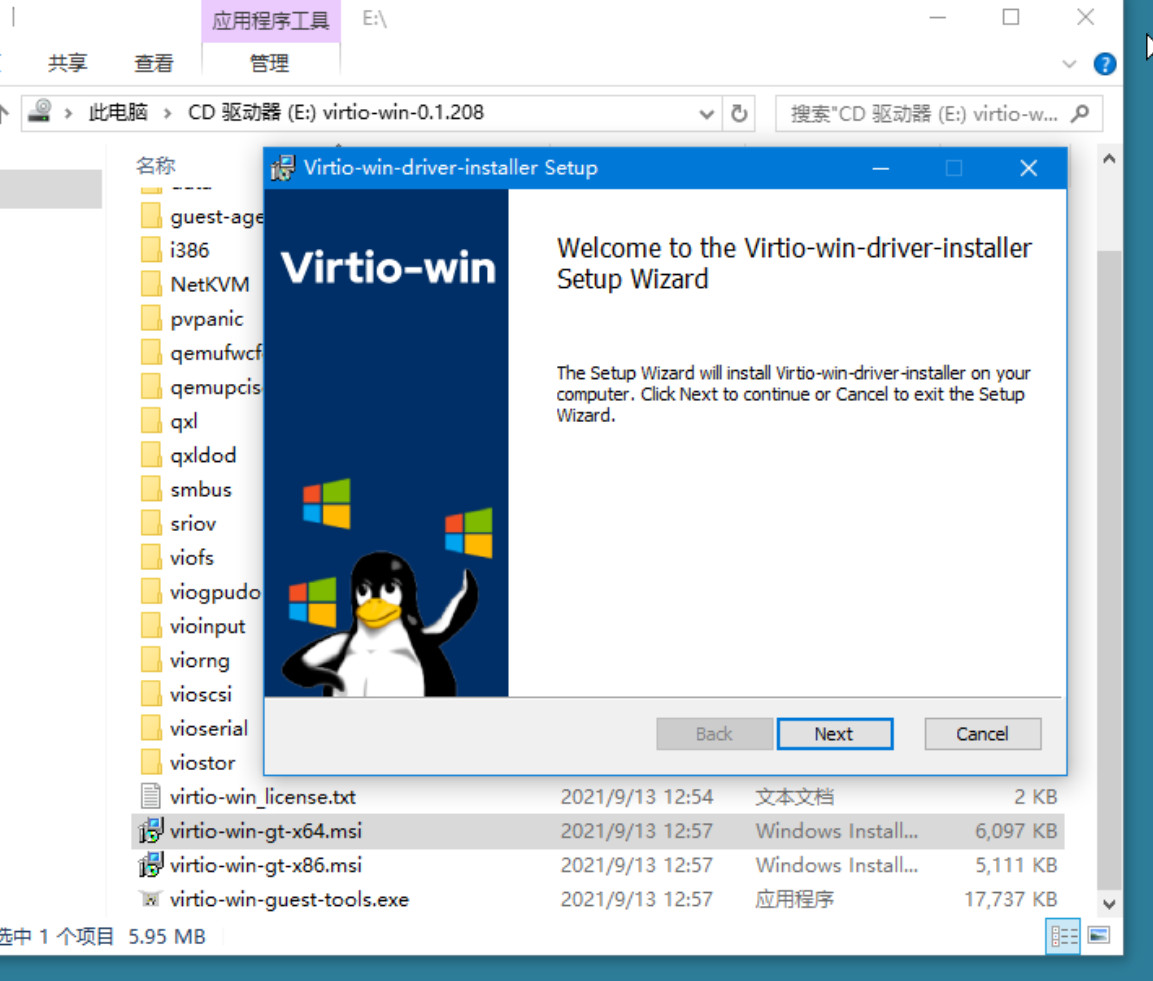Click the vertical scrollbar thumb in Explorer
Viewport: 1153px width, 981px height.
1109,570
